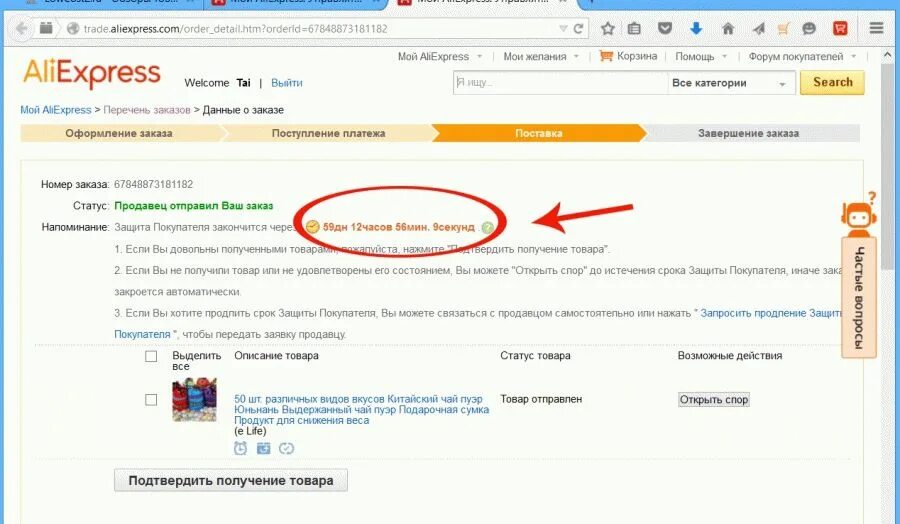Viewport: 900px width, 524px height.
Task: Open the Частые вопросы side tab
Action: click(x=859, y=298)
